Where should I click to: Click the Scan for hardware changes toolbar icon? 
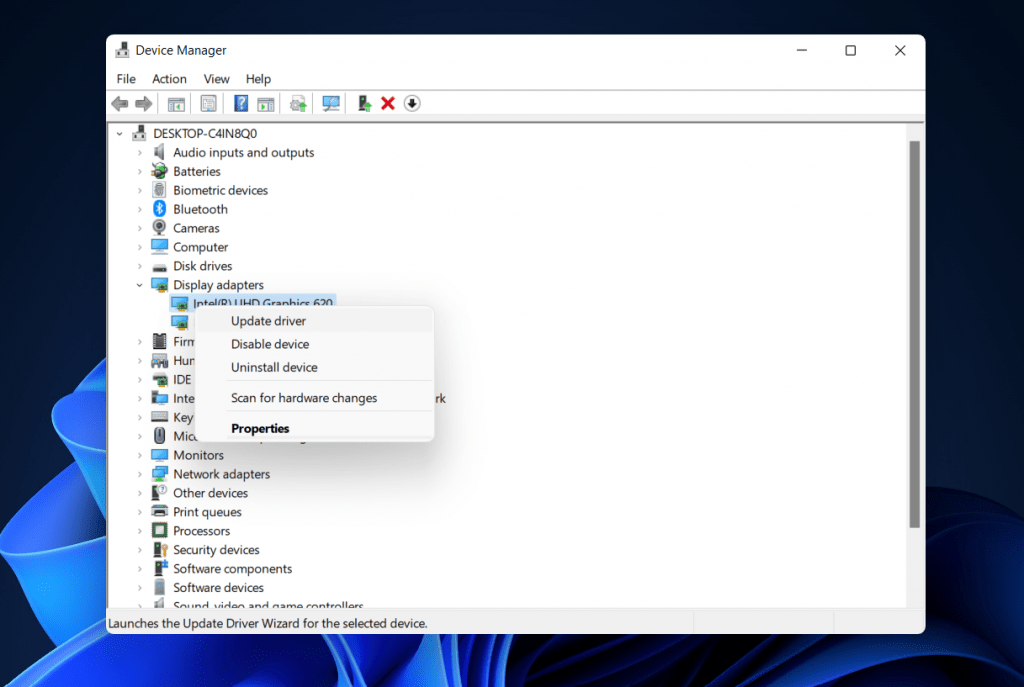point(330,103)
